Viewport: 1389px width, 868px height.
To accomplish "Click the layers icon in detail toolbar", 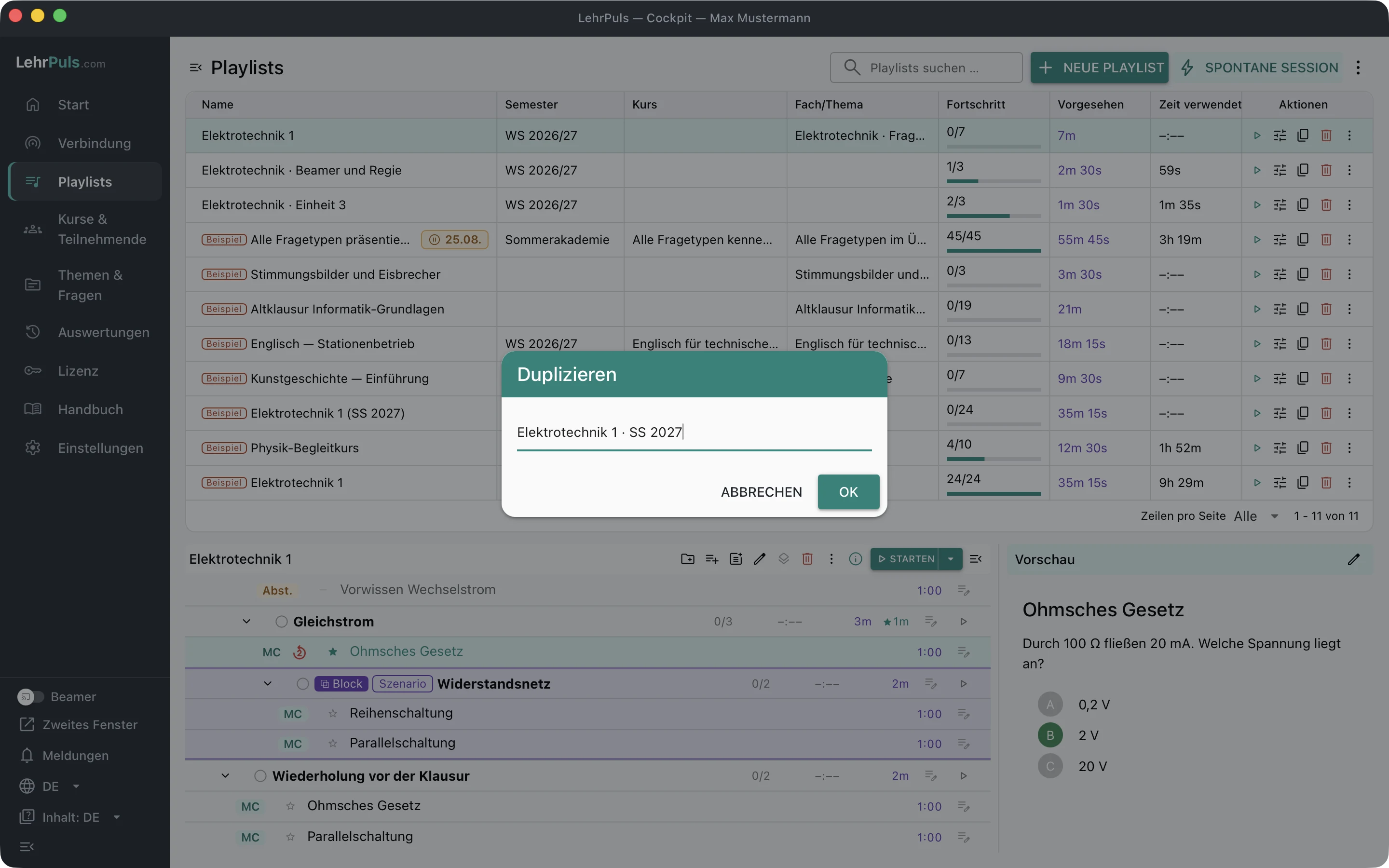I will (783, 558).
